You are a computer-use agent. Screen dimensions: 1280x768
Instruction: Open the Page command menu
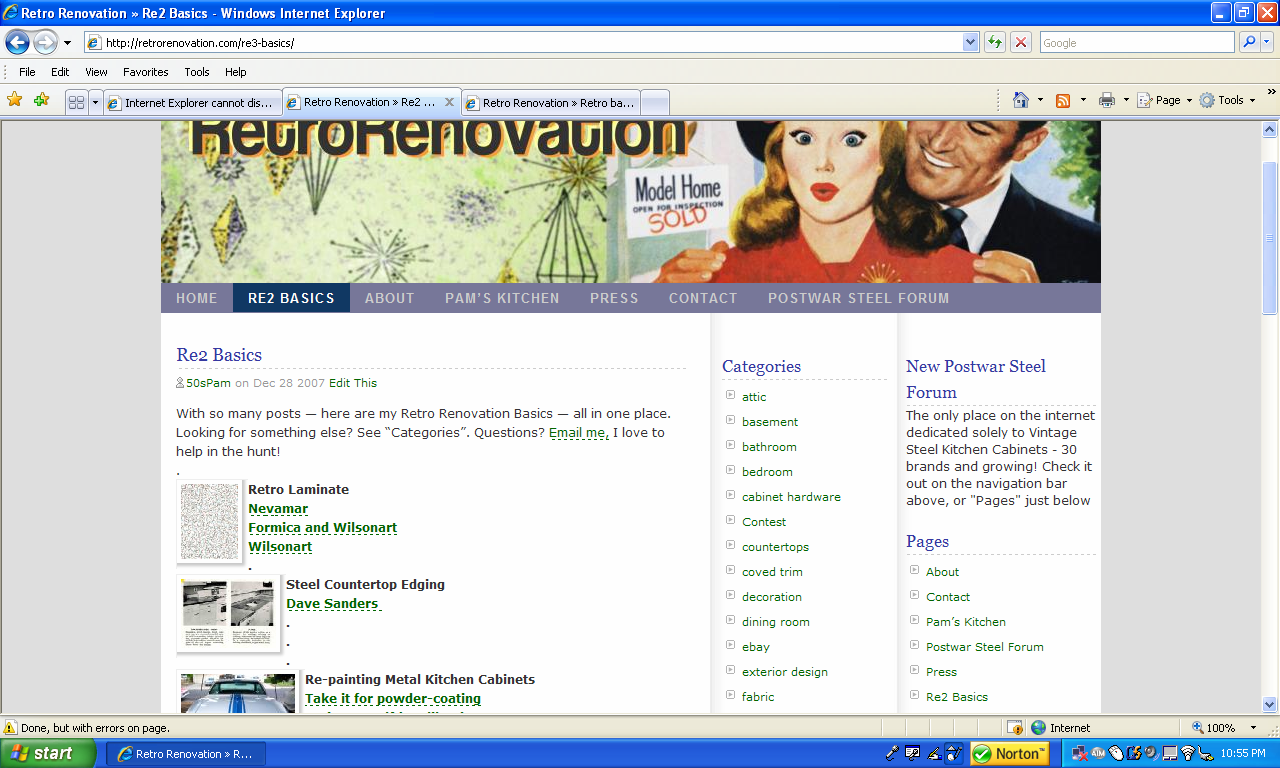pyautogui.click(x=1165, y=100)
